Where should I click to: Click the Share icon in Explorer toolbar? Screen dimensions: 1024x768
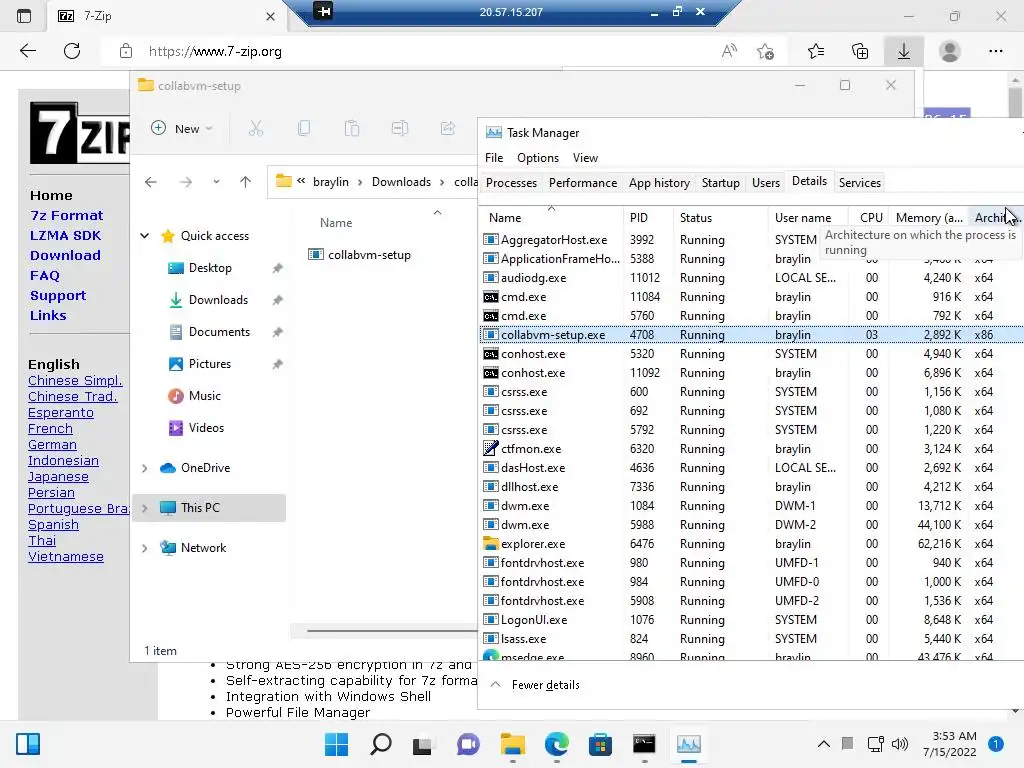pos(448,129)
